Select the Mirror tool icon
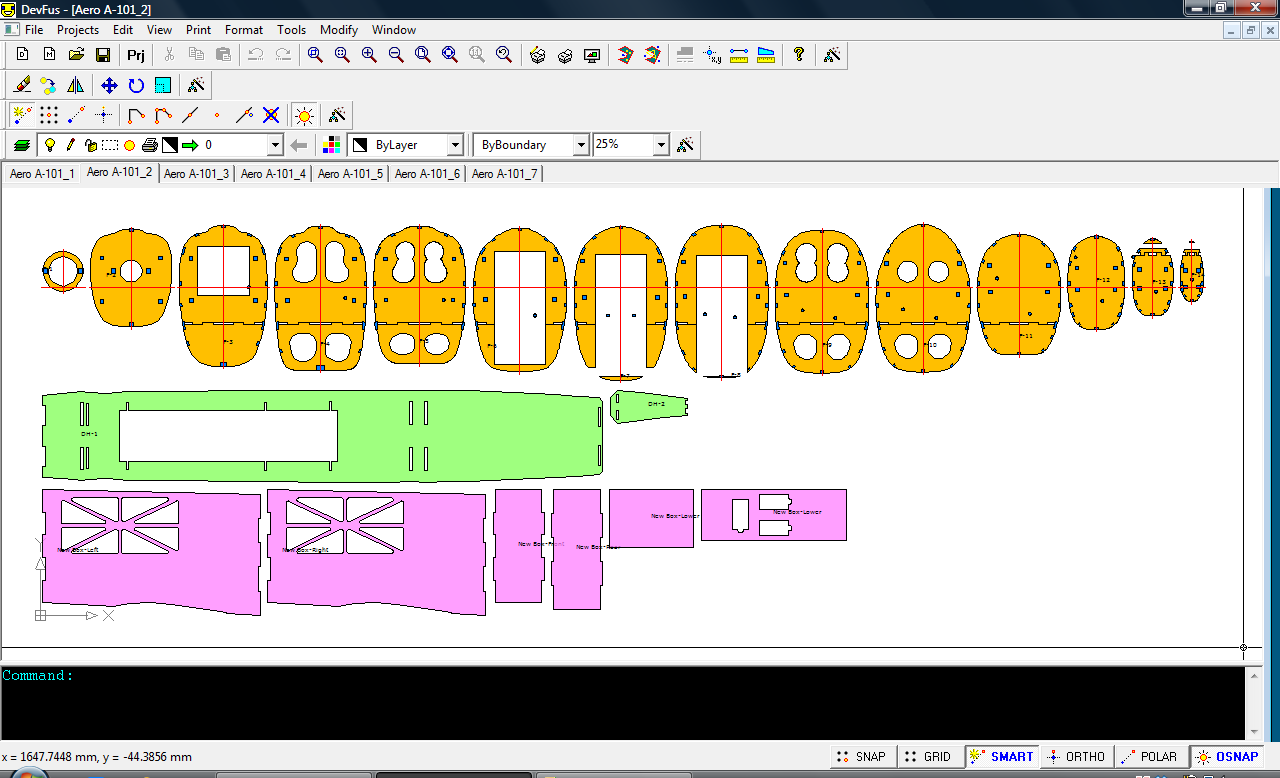The height and width of the screenshot is (778, 1280). pyautogui.click(x=76, y=86)
